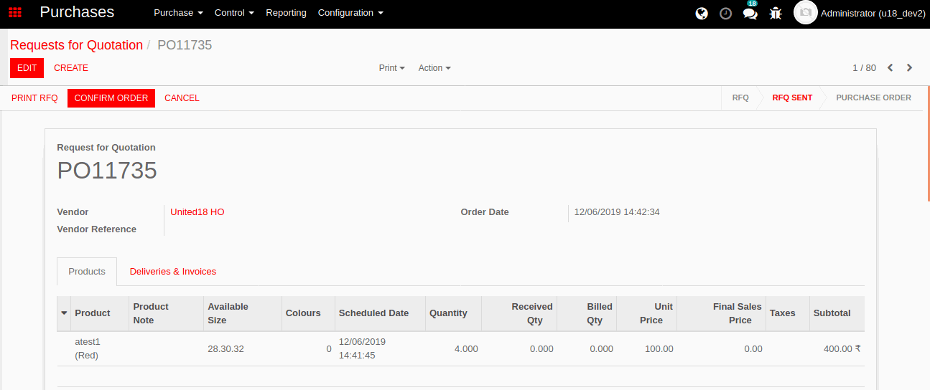
Task: Open the red apps grid menu icon
Action: pos(15,12)
